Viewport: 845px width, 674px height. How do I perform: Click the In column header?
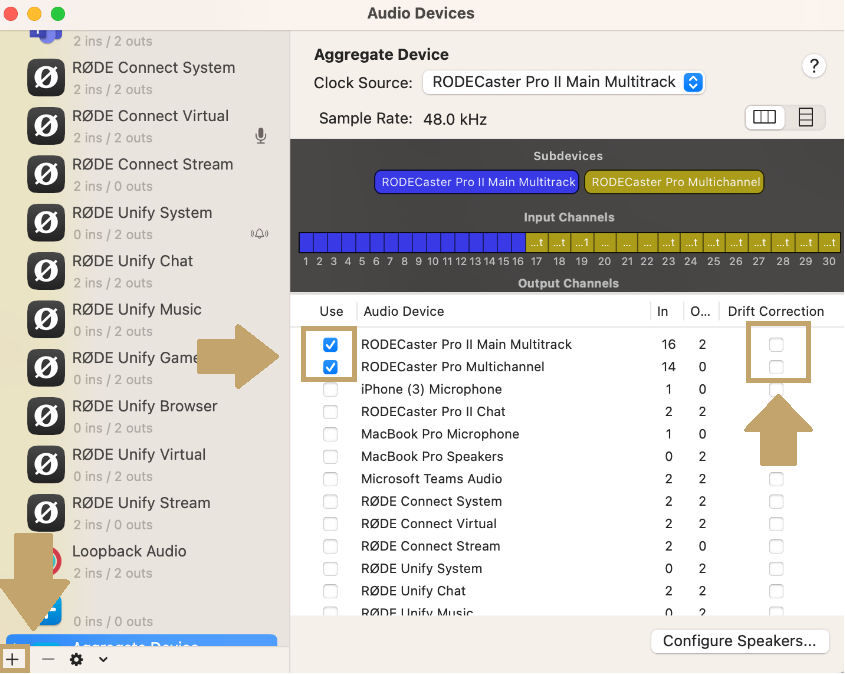(662, 311)
